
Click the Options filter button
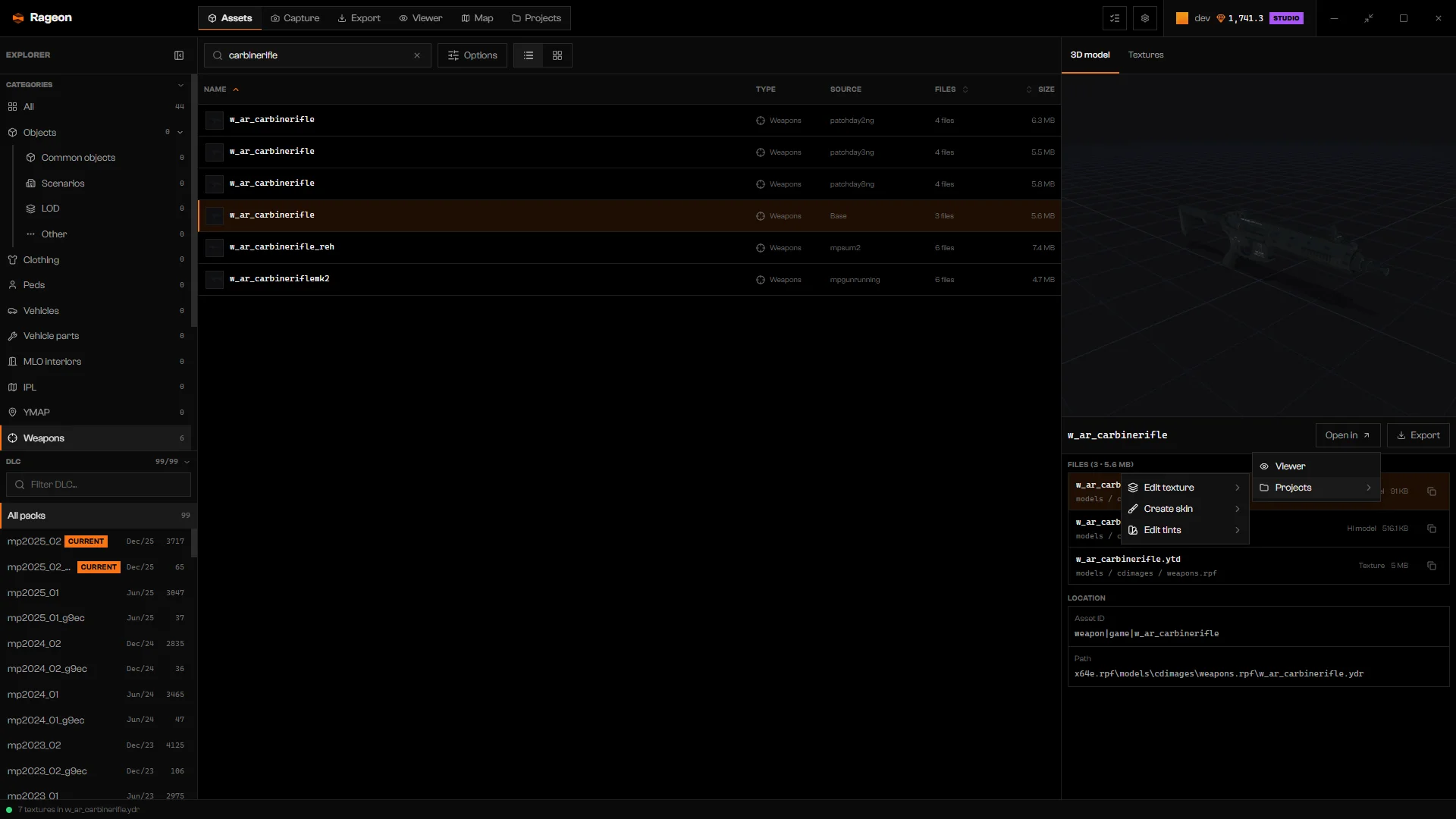[x=472, y=55]
